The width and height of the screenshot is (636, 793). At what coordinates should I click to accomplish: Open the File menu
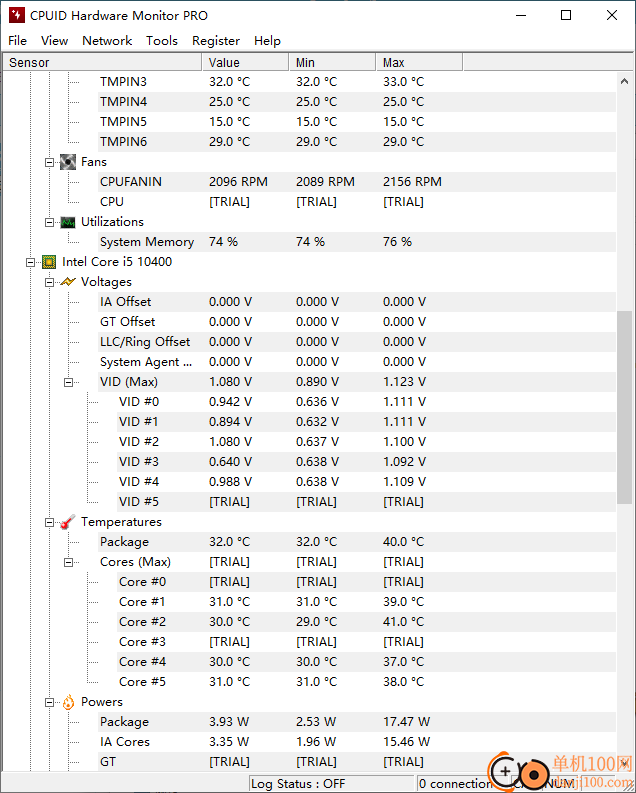pos(18,40)
